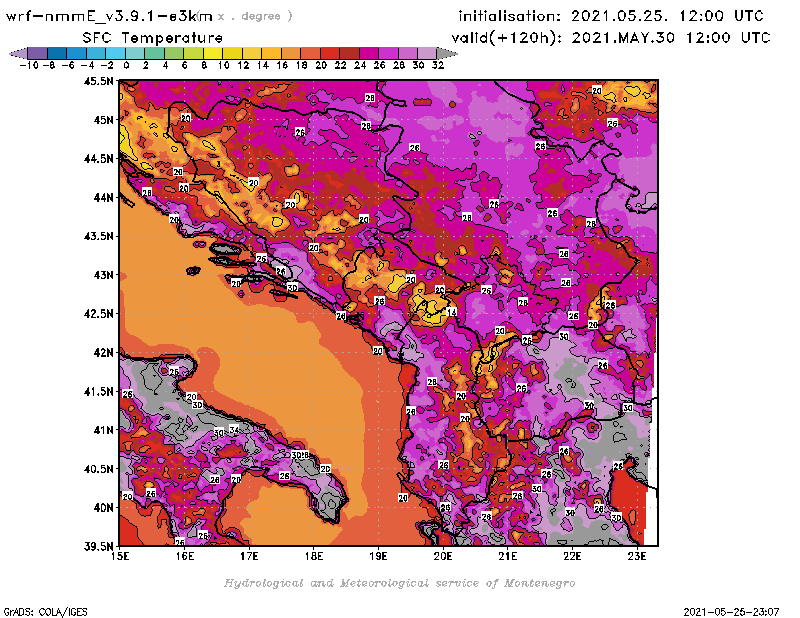Click the 15E longitude axis label
The image size is (800, 618).
click(120, 555)
